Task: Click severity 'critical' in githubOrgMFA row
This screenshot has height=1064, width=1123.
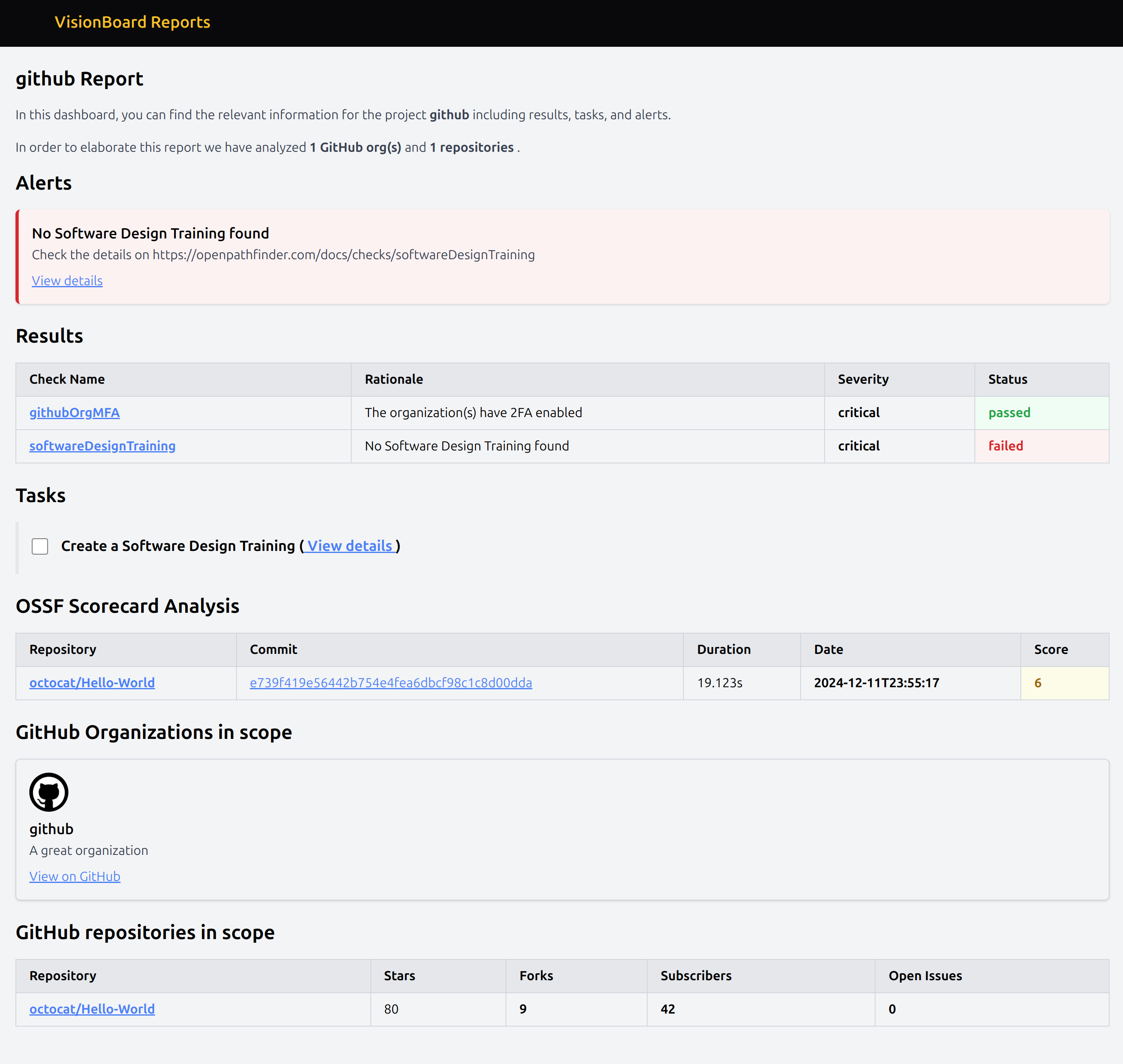Action: point(858,412)
